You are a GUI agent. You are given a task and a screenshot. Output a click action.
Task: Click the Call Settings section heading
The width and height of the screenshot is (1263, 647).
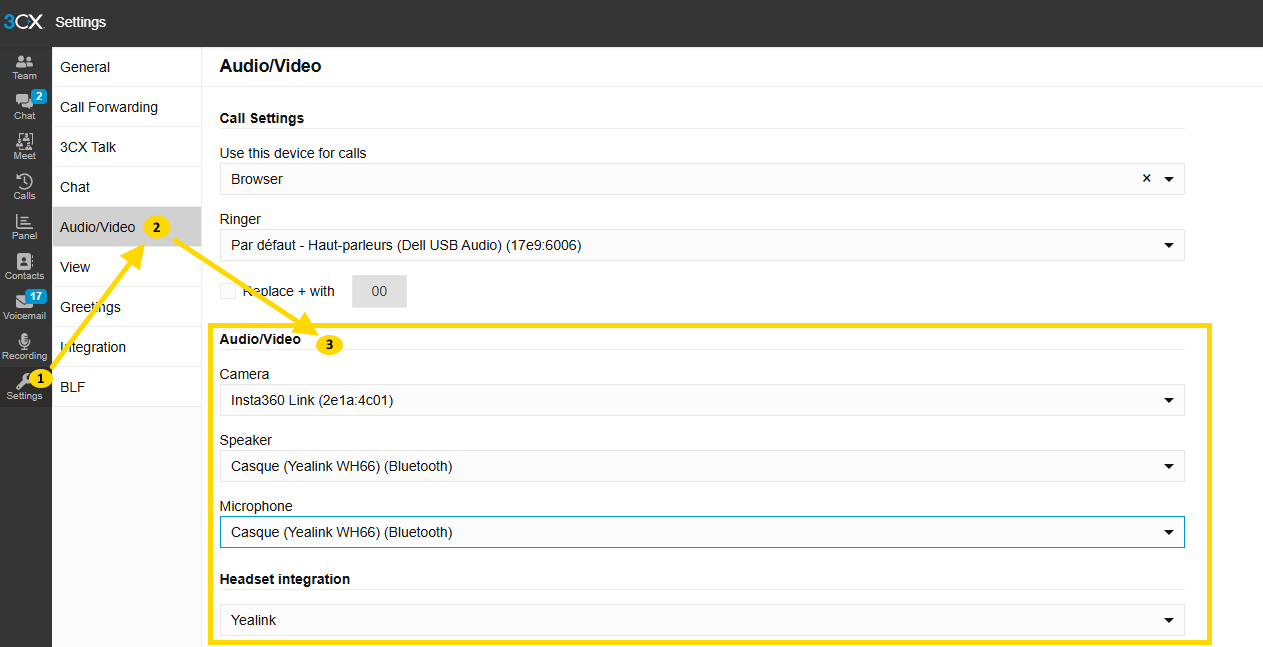tap(262, 118)
